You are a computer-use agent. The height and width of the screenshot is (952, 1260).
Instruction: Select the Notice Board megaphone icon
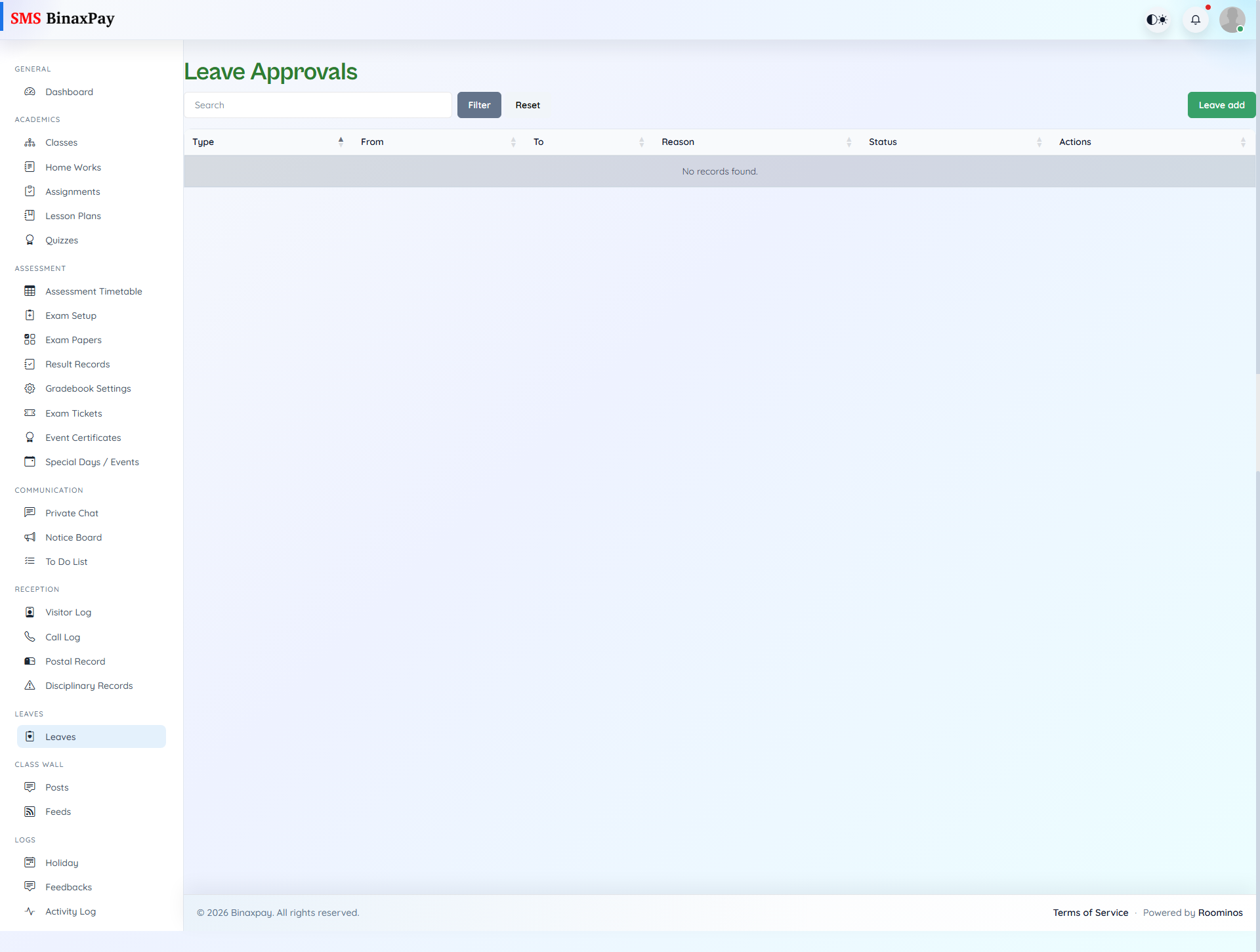click(30, 537)
